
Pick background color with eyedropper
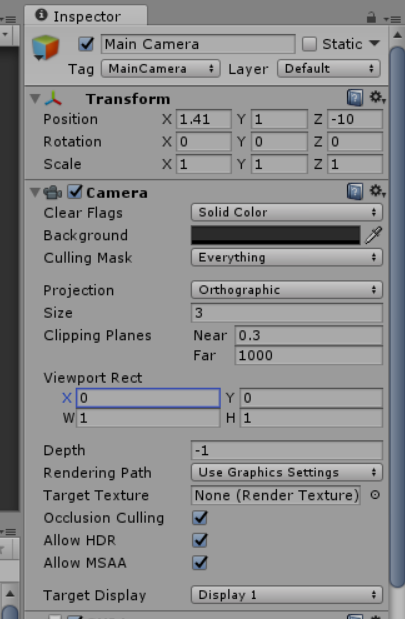[373, 235]
